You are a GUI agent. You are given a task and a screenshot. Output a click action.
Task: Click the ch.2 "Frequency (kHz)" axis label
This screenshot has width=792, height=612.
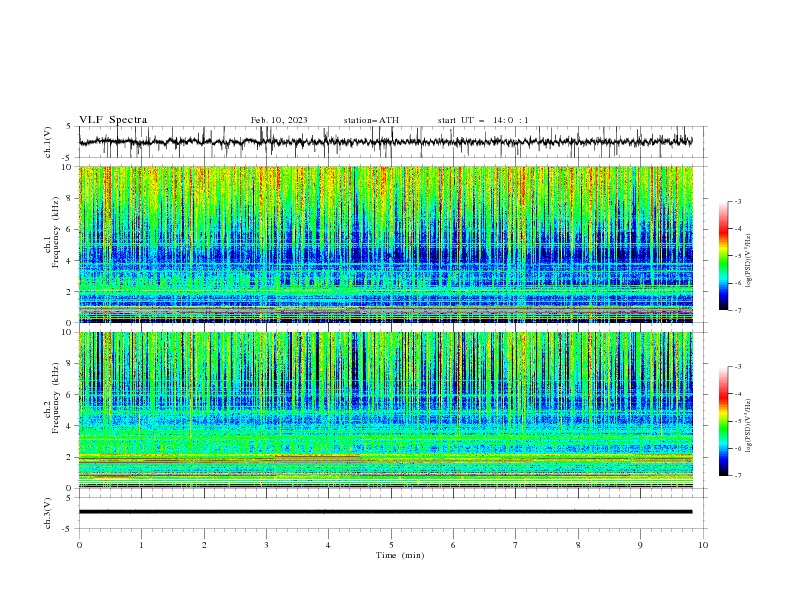point(55,398)
